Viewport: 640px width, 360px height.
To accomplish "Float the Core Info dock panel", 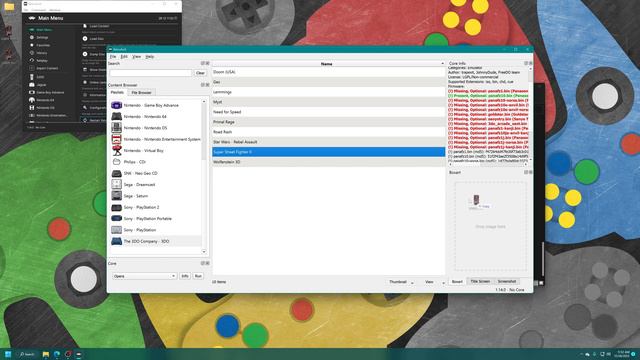I will (x=526, y=63).
